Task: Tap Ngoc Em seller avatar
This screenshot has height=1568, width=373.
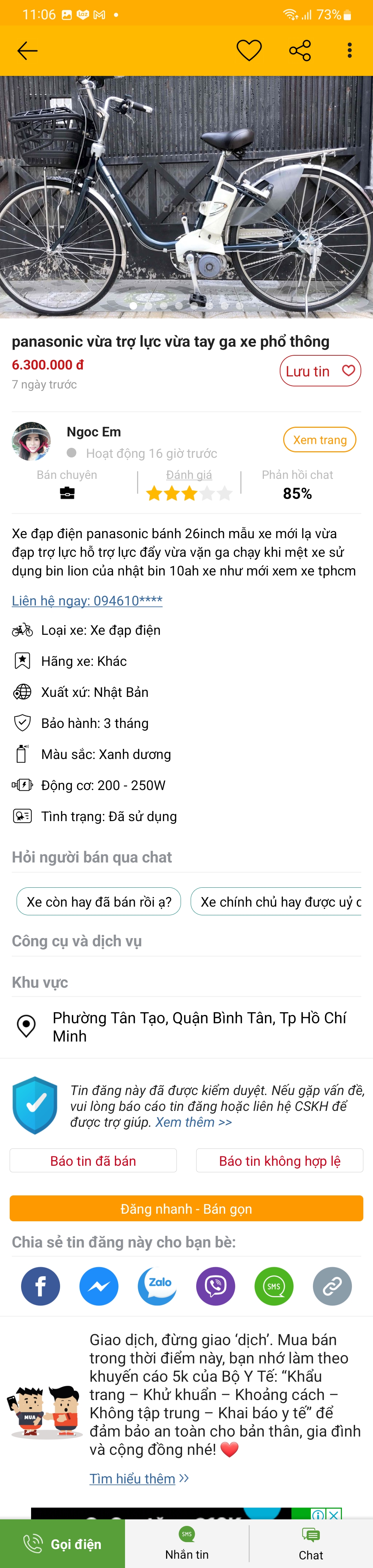Action: click(31, 441)
